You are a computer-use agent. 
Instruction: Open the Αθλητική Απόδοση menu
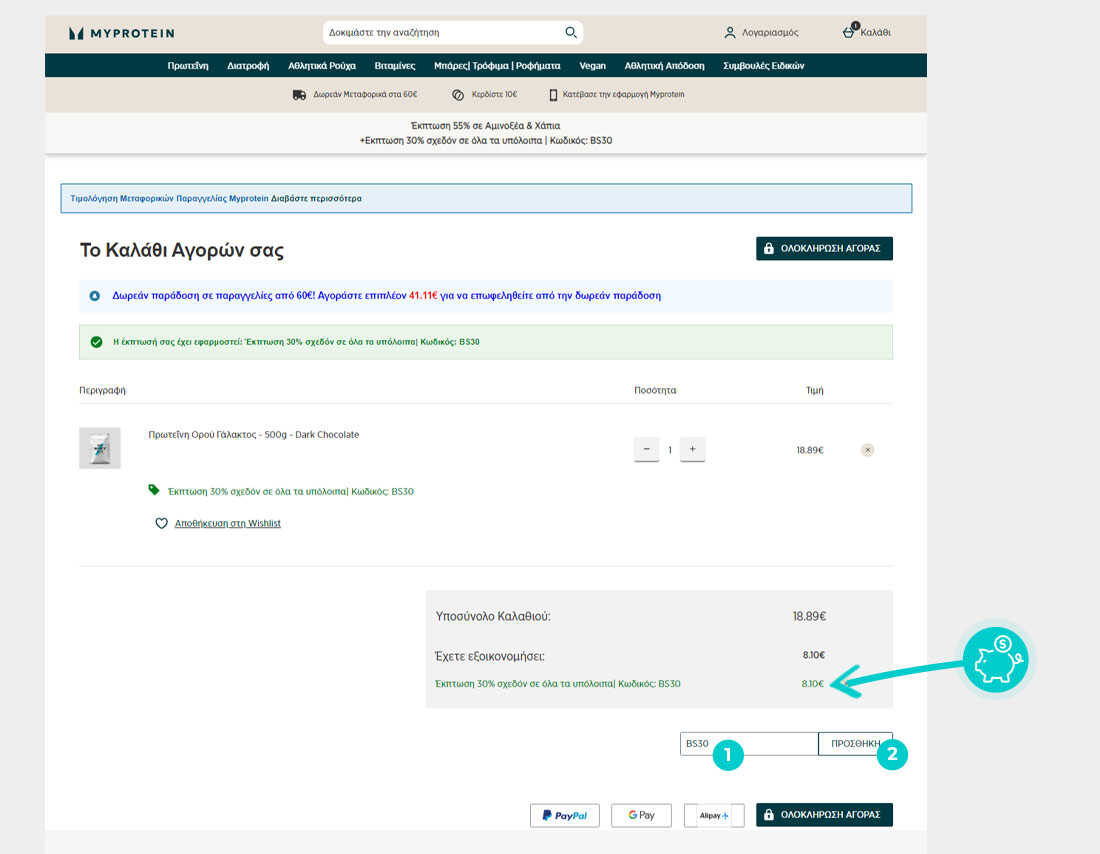[664, 65]
